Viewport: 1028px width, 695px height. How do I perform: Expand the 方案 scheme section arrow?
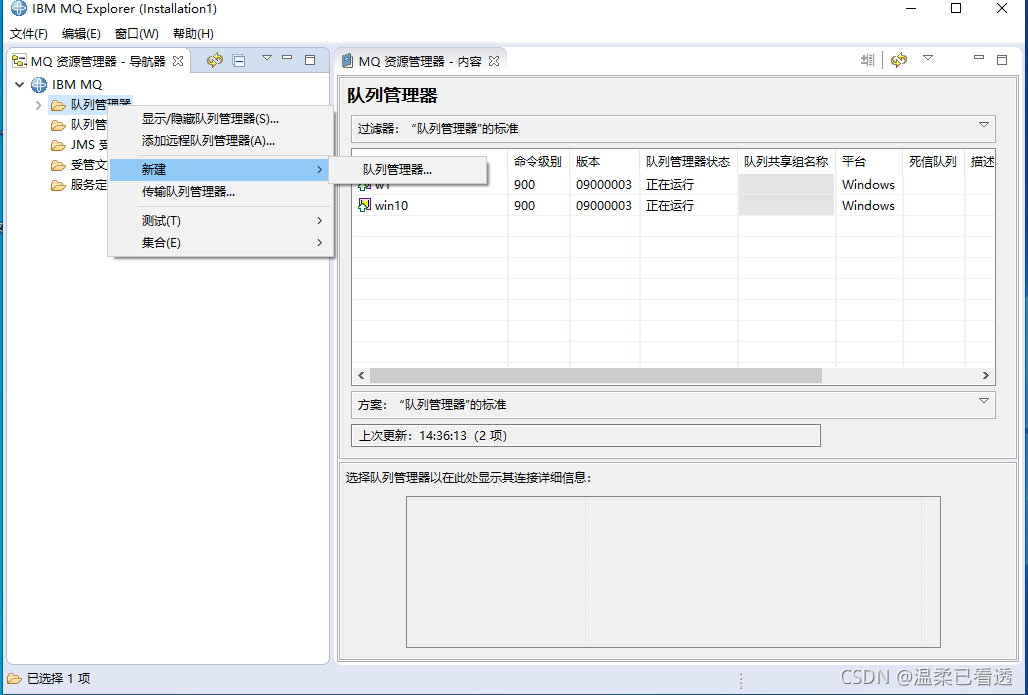[983, 401]
